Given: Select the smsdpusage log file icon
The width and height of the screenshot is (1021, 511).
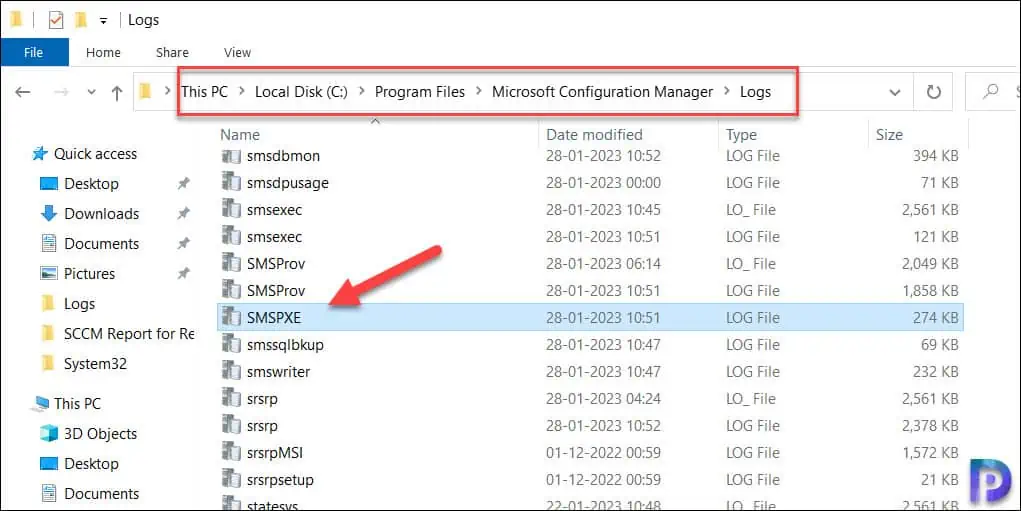Looking at the screenshot, I should coord(231,182).
